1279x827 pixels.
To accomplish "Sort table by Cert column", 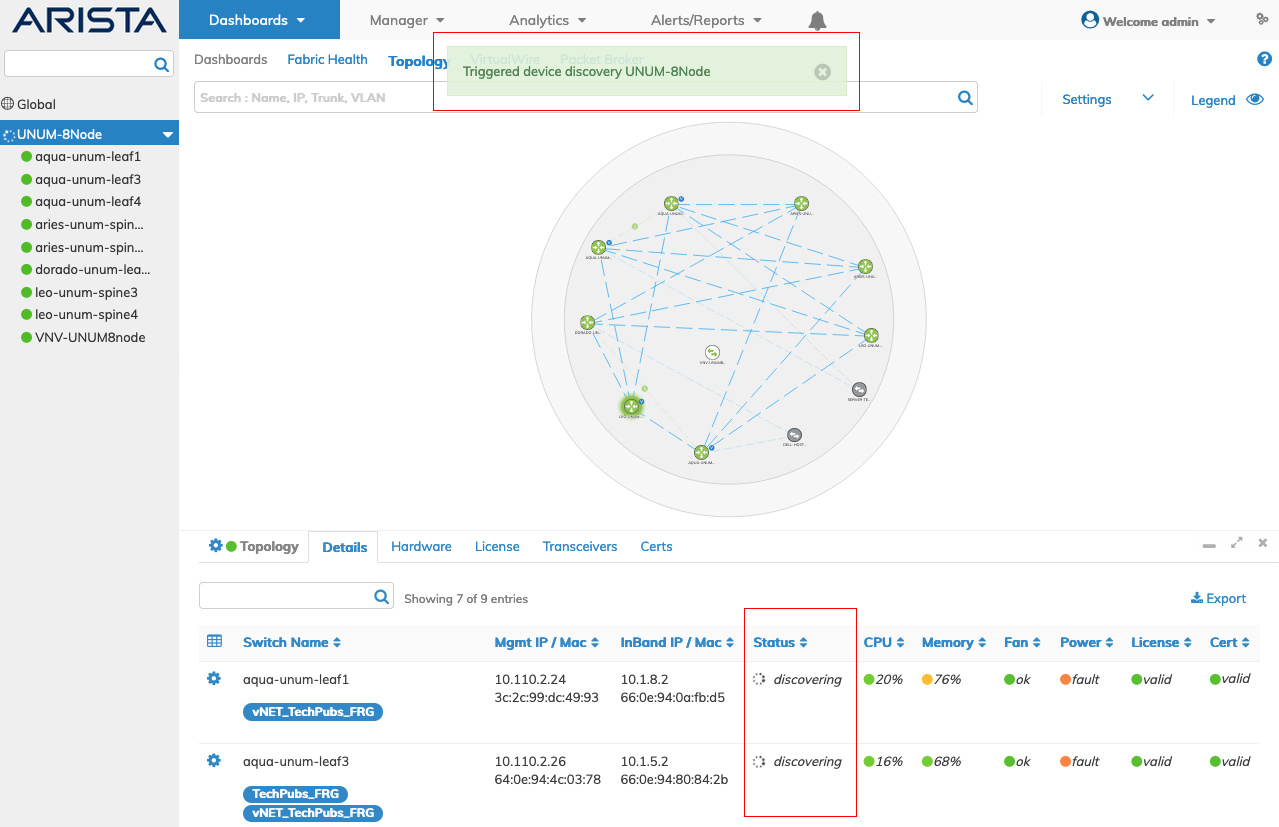I will pyautogui.click(x=1230, y=642).
